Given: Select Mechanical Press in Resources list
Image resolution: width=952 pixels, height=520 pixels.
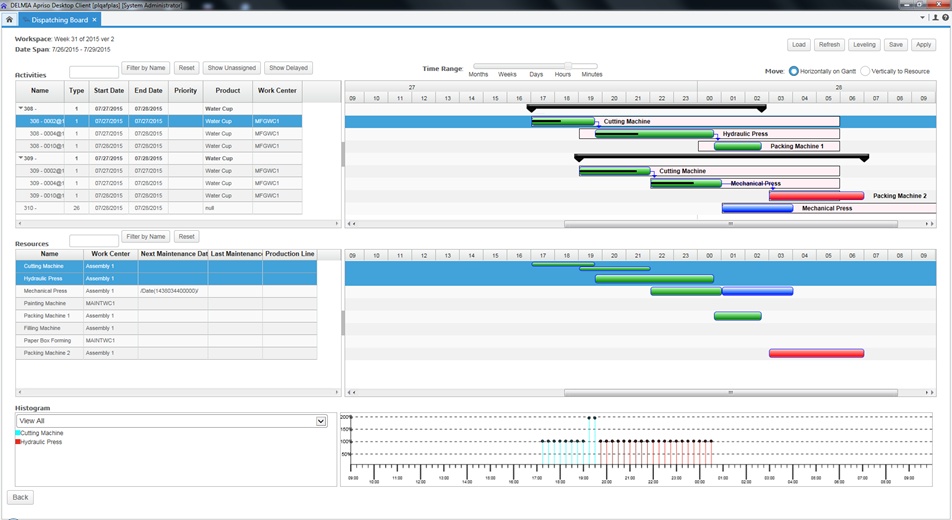Looking at the screenshot, I should (166, 291).
